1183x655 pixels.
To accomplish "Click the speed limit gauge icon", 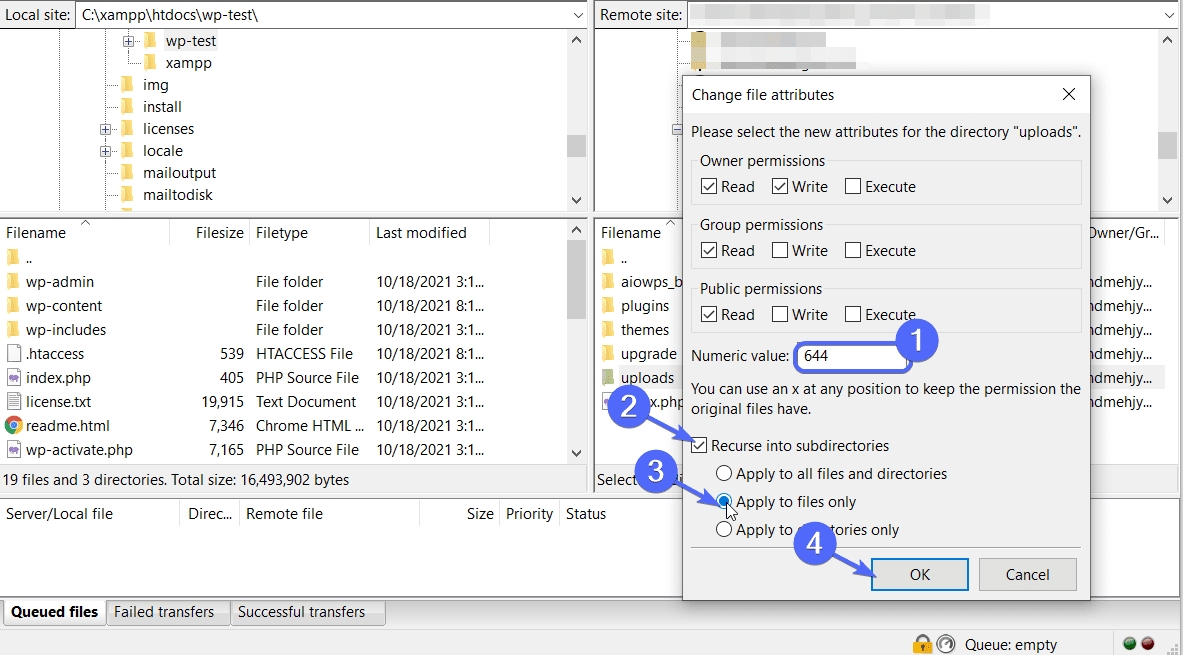I will pos(945,644).
